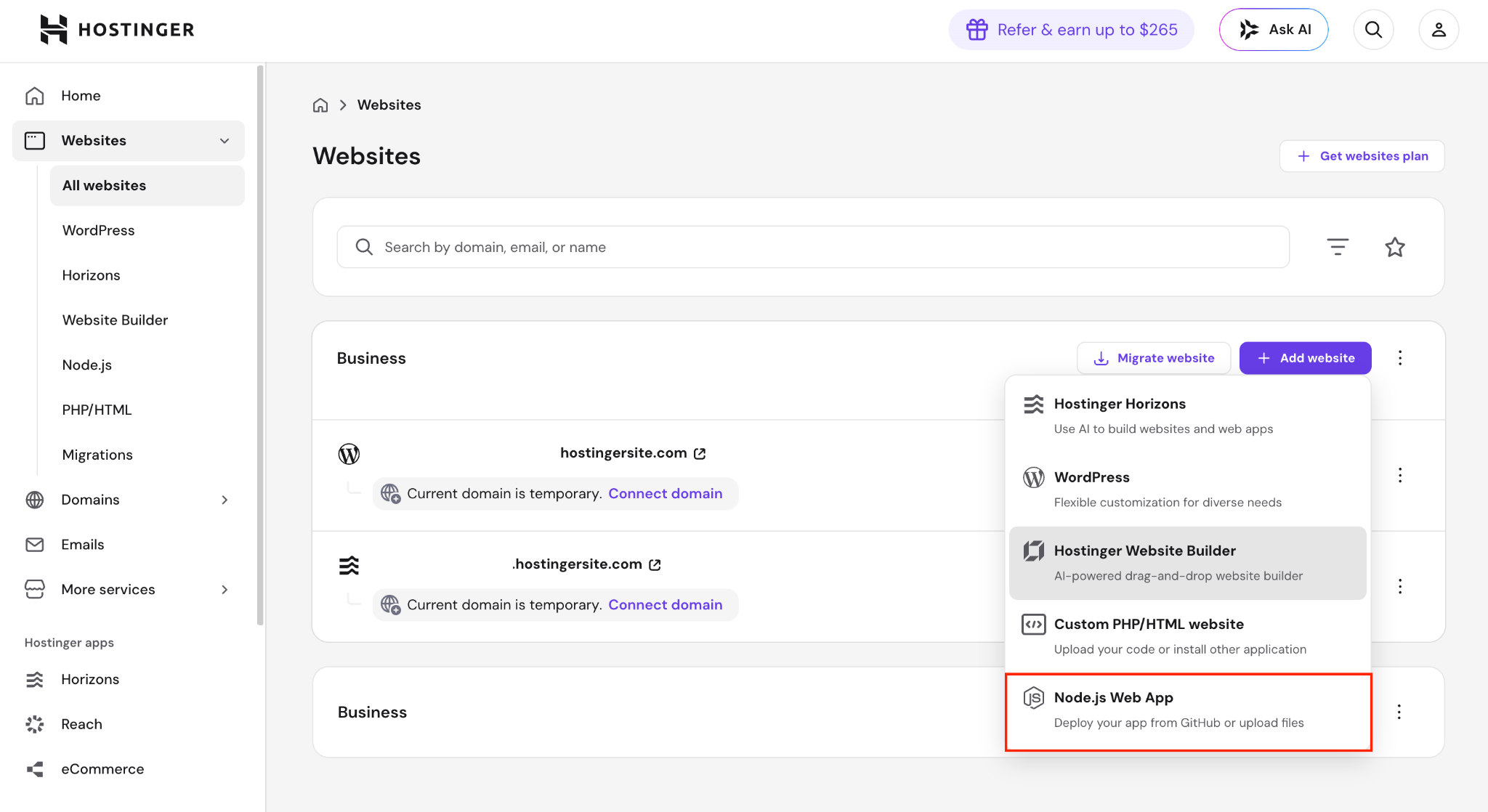Choose Custom PHP/HTML website option
Viewport: 1488px width, 812px height.
[1188, 636]
